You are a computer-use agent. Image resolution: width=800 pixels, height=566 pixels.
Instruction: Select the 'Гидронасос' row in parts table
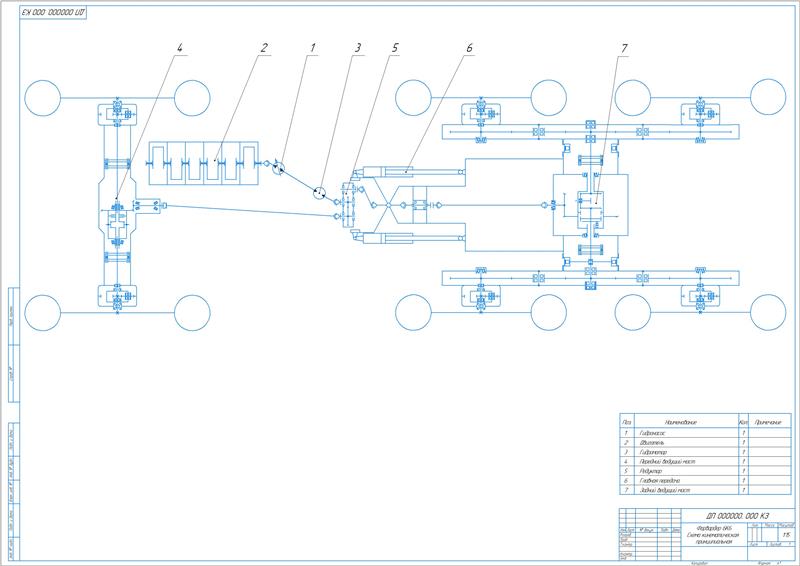pyautogui.click(x=705, y=433)
